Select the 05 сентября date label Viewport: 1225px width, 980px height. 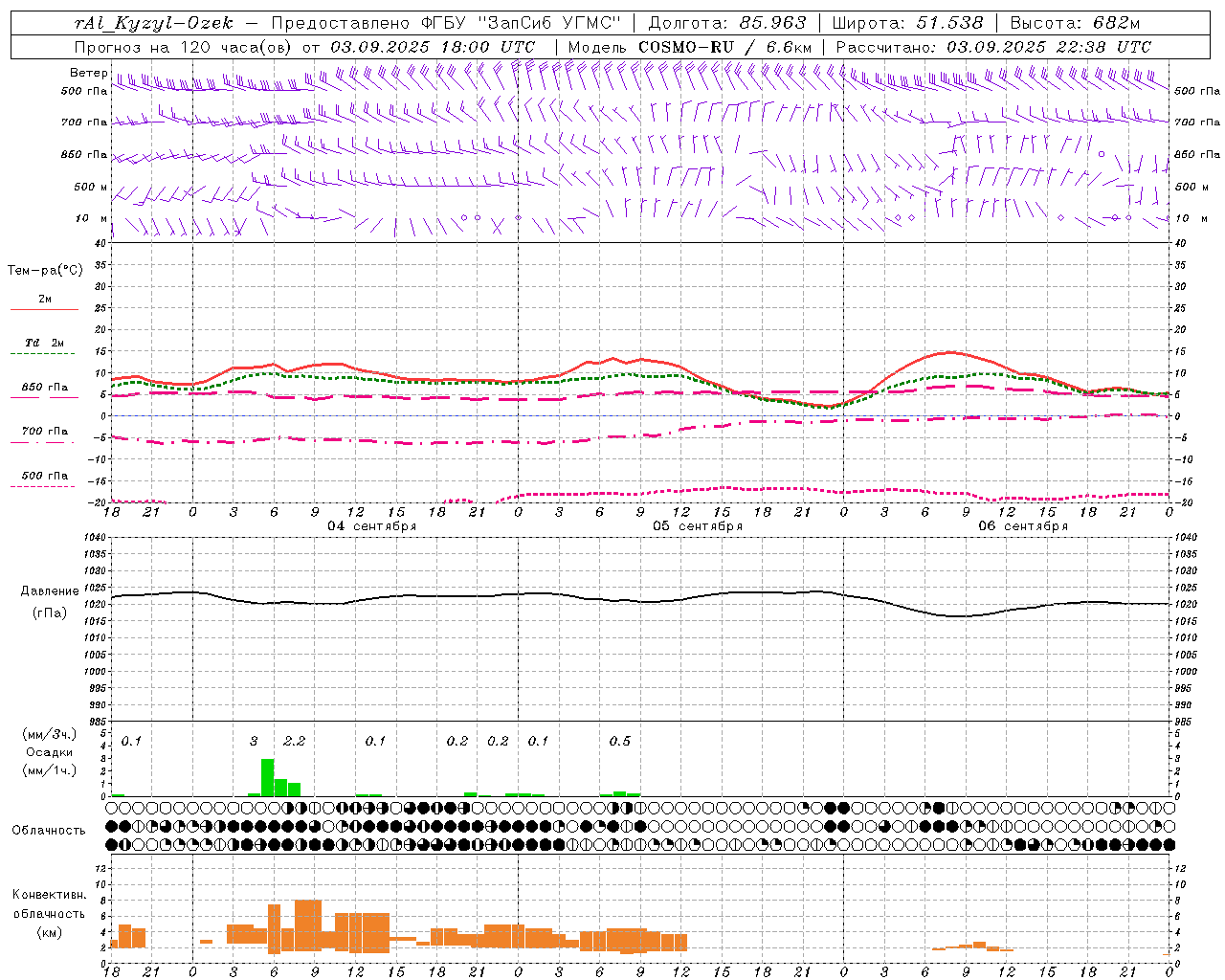point(697,526)
